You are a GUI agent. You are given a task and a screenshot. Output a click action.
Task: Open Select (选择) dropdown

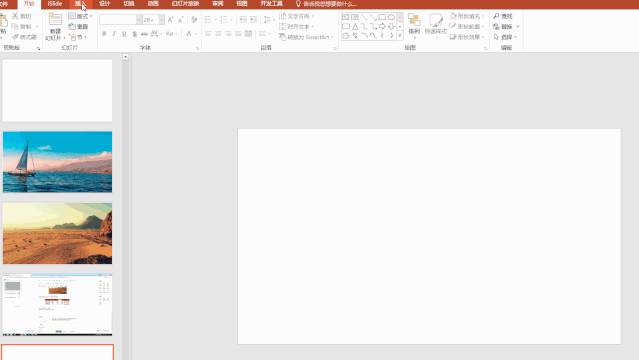point(505,37)
